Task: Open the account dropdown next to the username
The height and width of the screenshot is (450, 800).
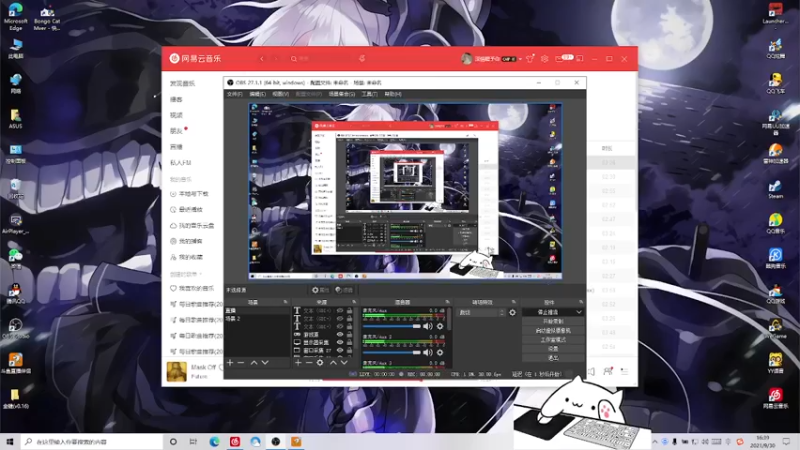Action: click(520, 59)
